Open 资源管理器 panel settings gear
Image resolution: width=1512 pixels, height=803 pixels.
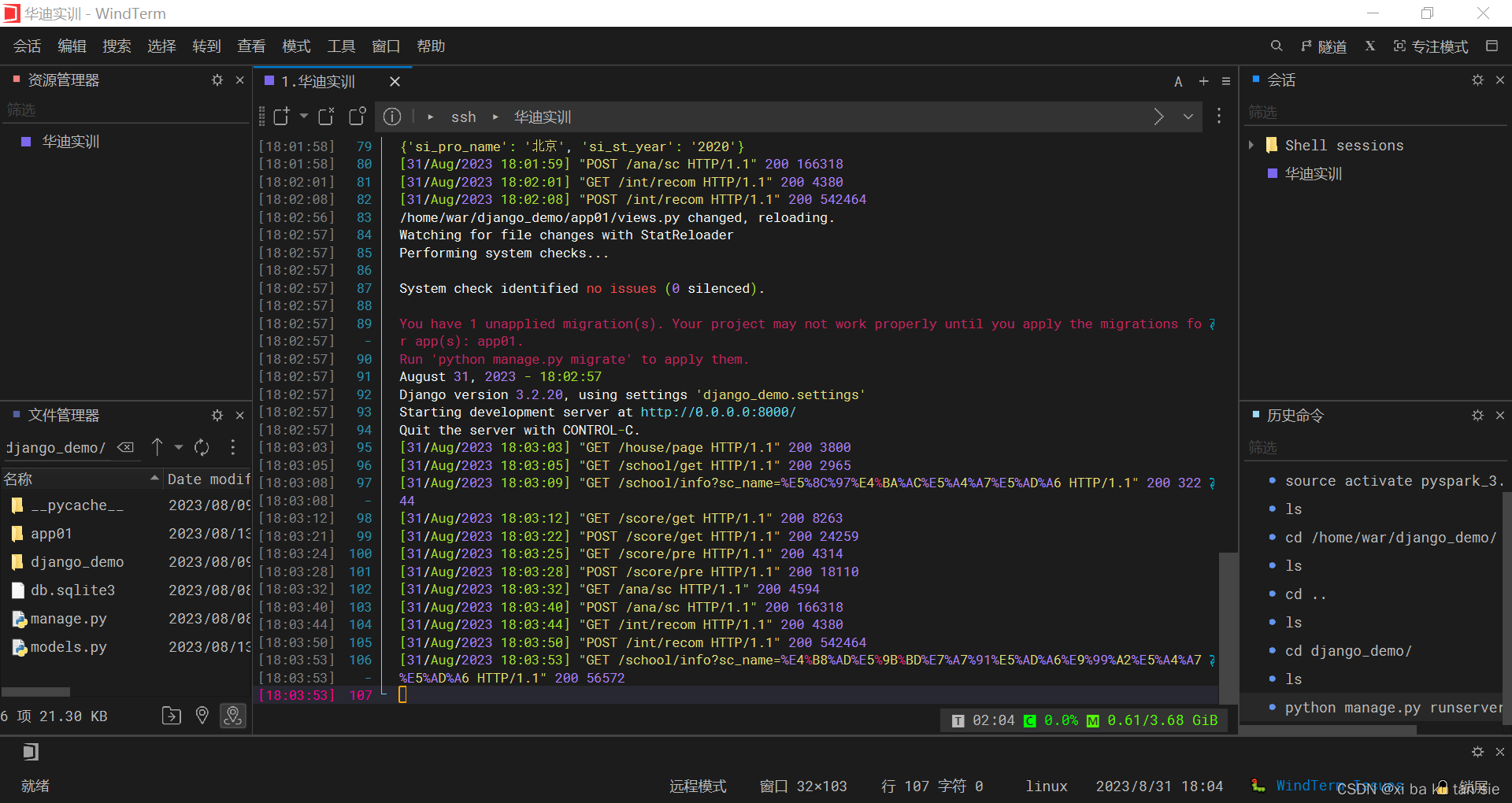pyautogui.click(x=217, y=80)
